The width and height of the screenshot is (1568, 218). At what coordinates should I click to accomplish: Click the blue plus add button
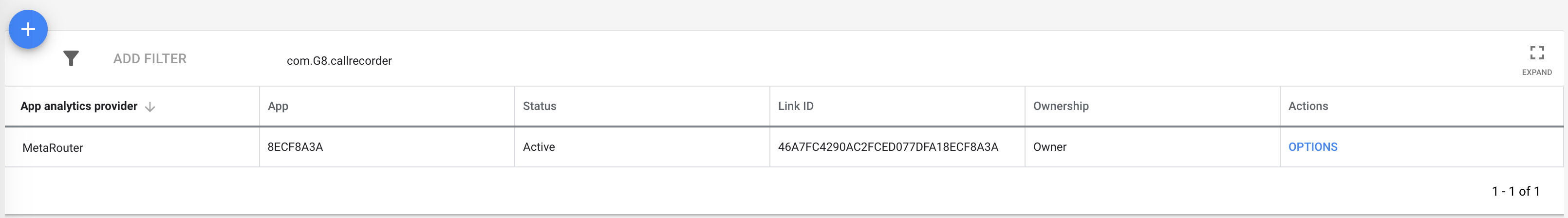pos(28,29)
